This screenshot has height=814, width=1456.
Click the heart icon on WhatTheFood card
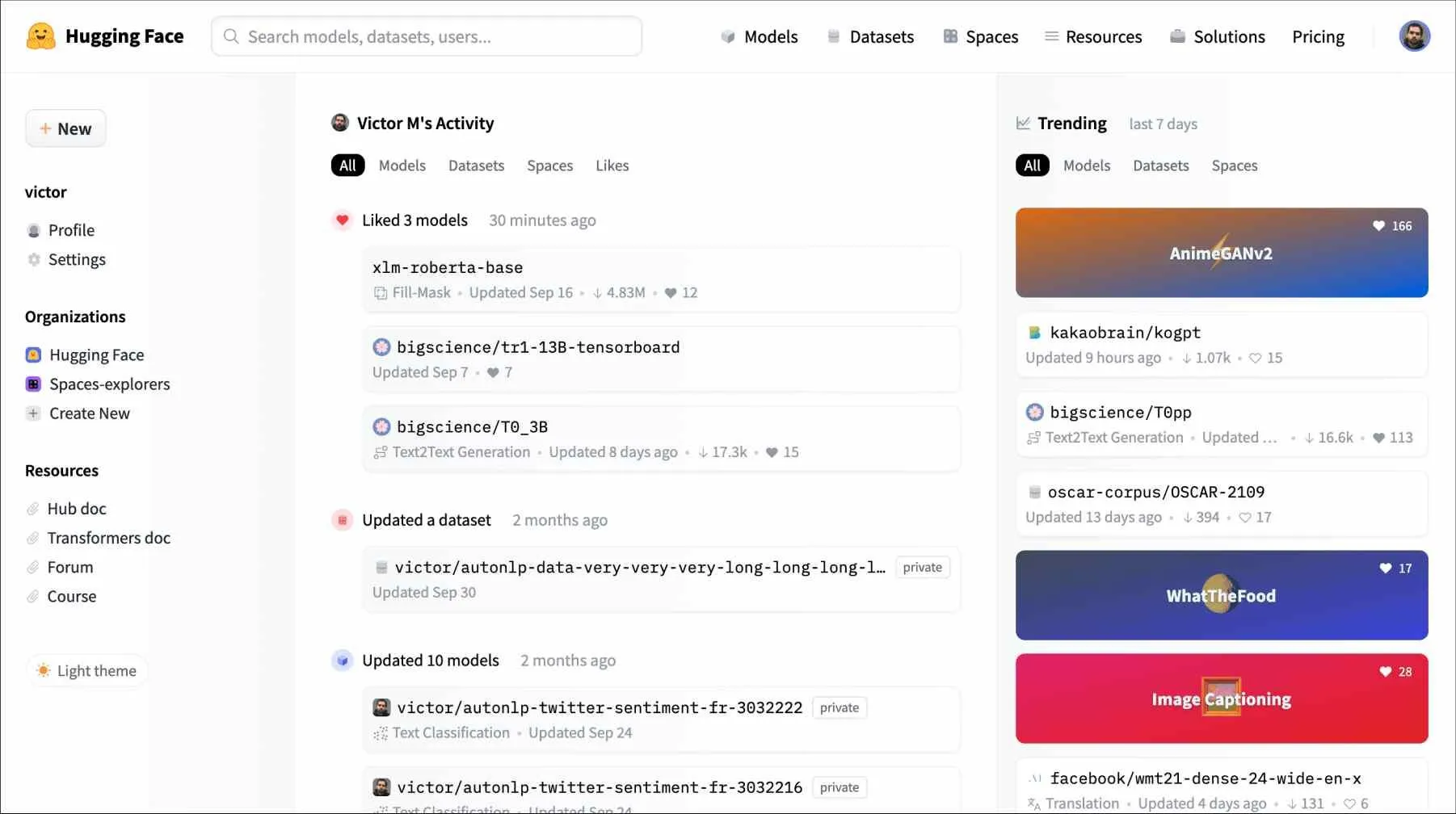1385,569
